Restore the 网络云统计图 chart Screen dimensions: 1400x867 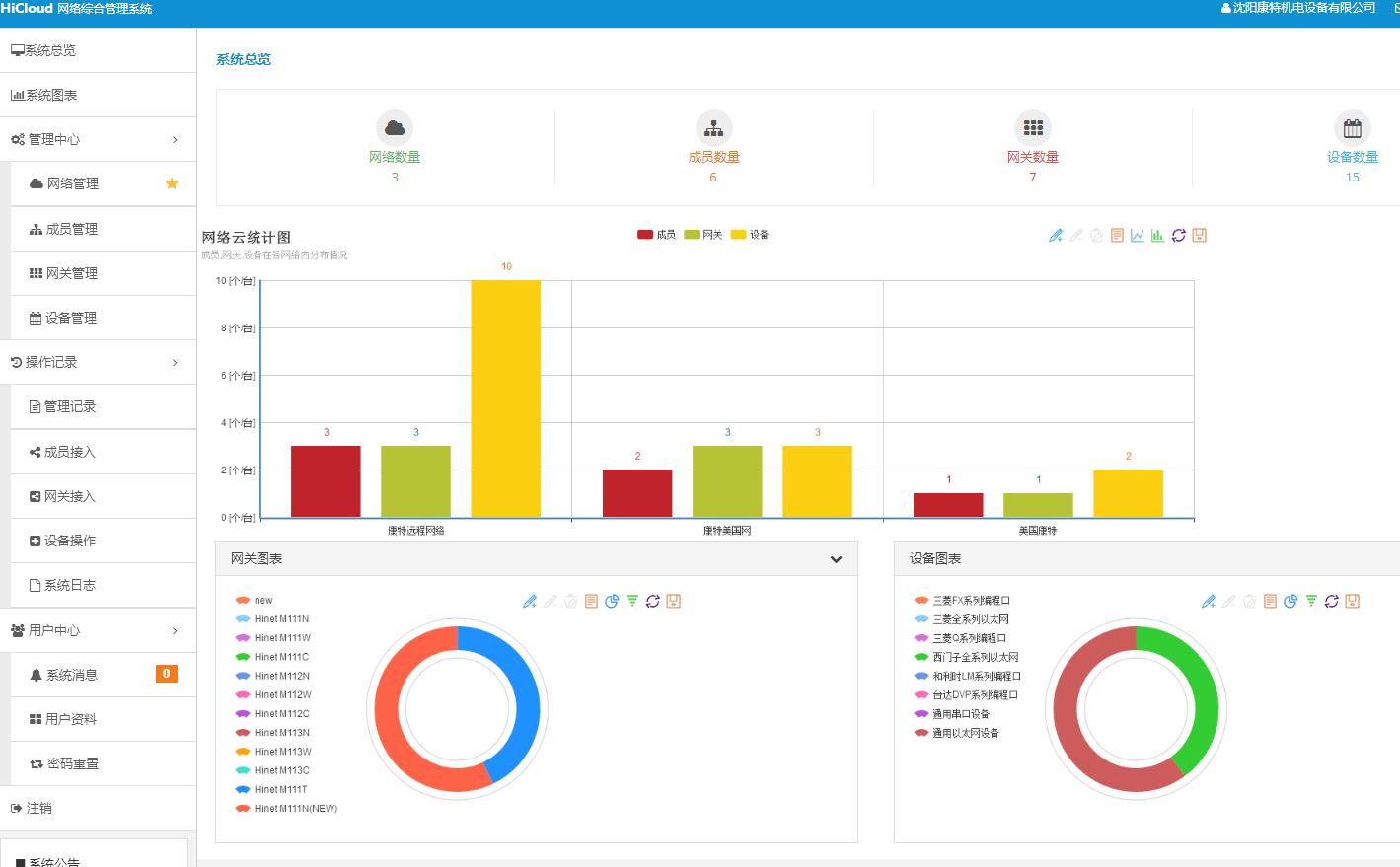tap(1178, 235)
